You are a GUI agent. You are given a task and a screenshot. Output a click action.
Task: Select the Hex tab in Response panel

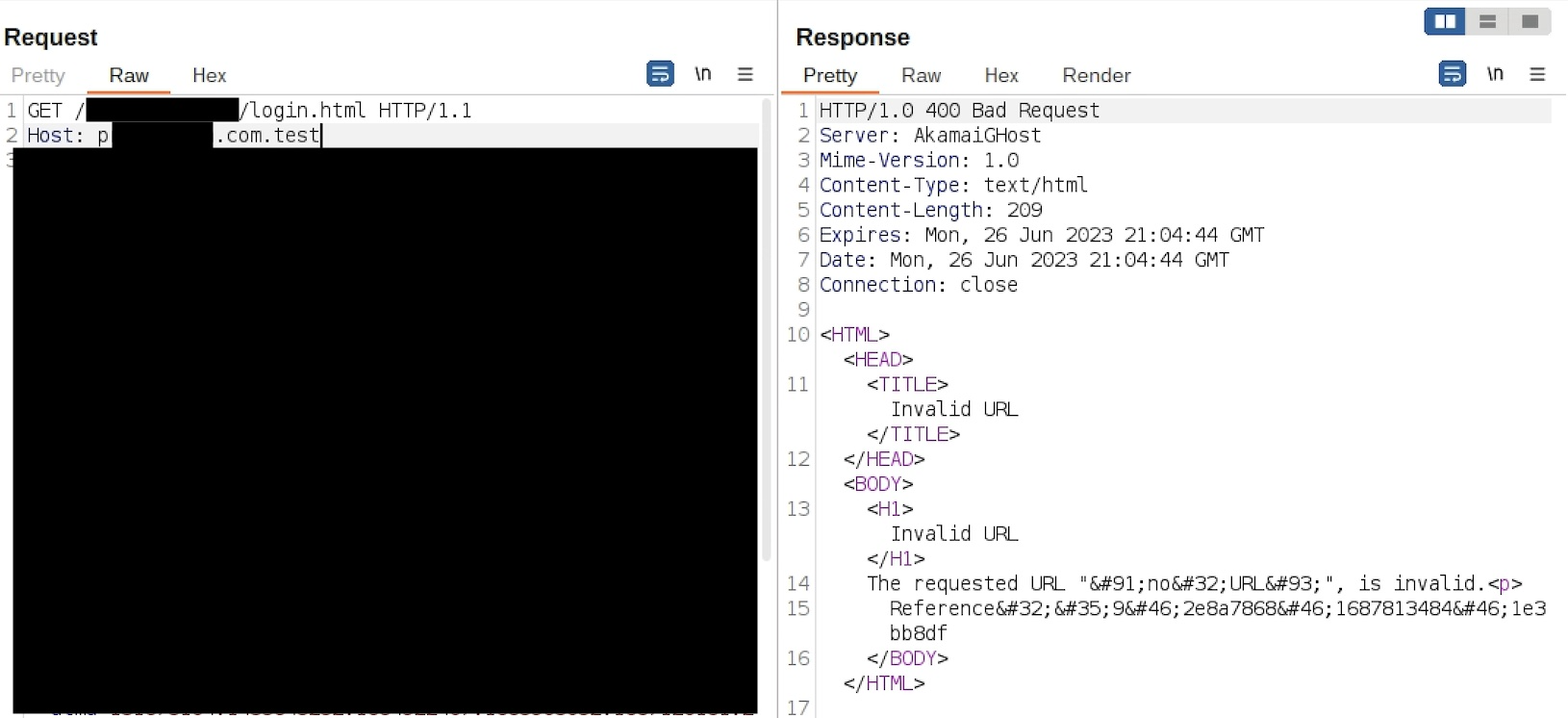pyautogui.click(x=1001, y=75)
